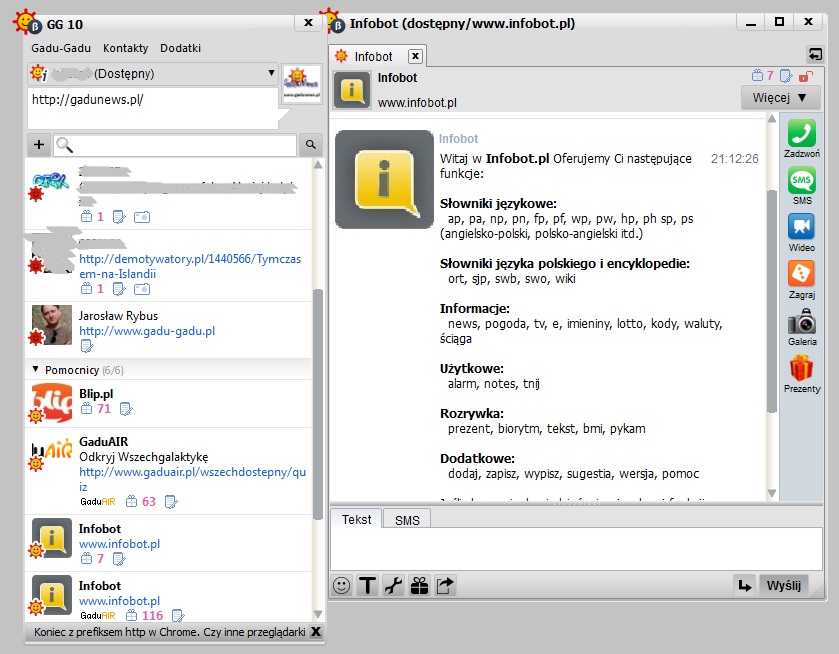Click the detach chat window icon

tap(815, 54)
